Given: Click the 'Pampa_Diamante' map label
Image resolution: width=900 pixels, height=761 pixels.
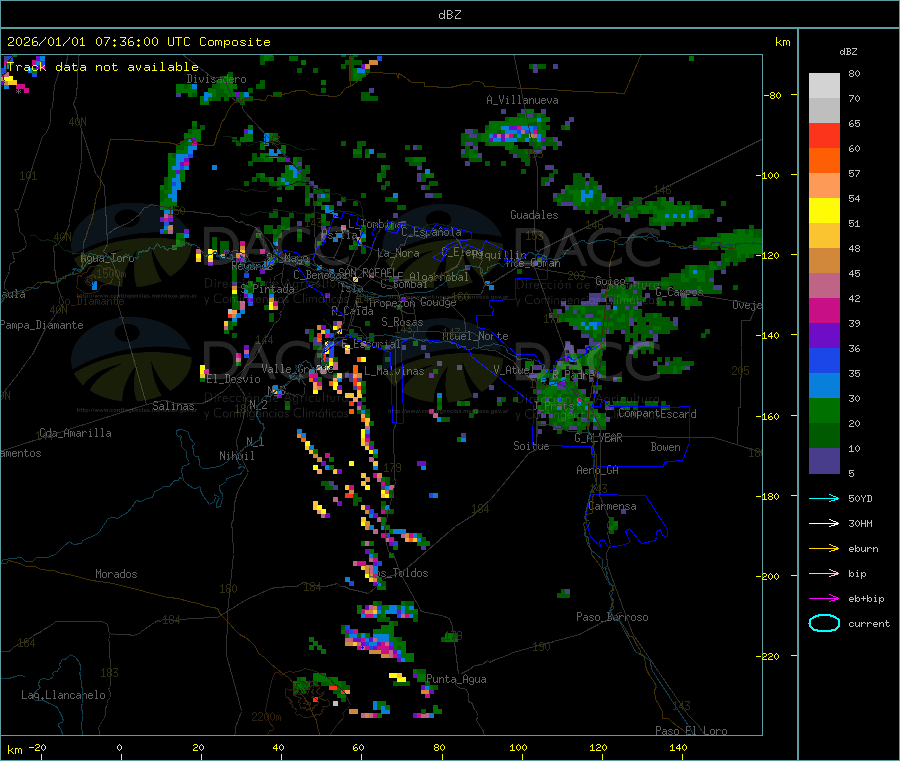Looking at the screenshot, I should pyautogui.click(x=42, y=325).
